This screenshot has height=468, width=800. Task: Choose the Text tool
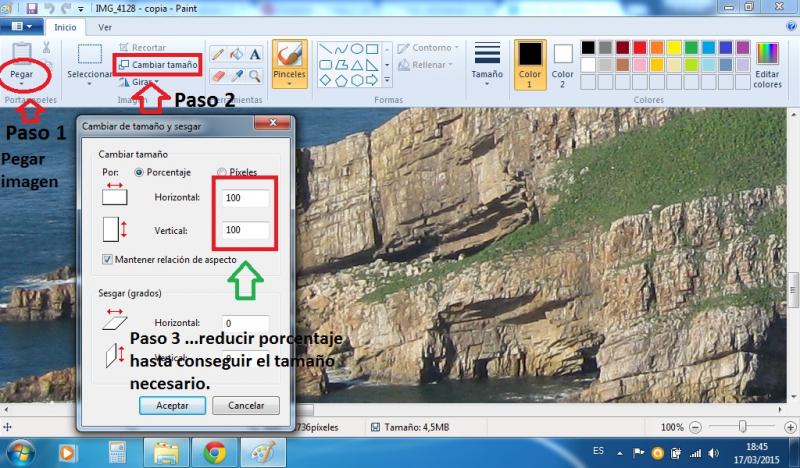pyautogui.click(x=255, y=54)
